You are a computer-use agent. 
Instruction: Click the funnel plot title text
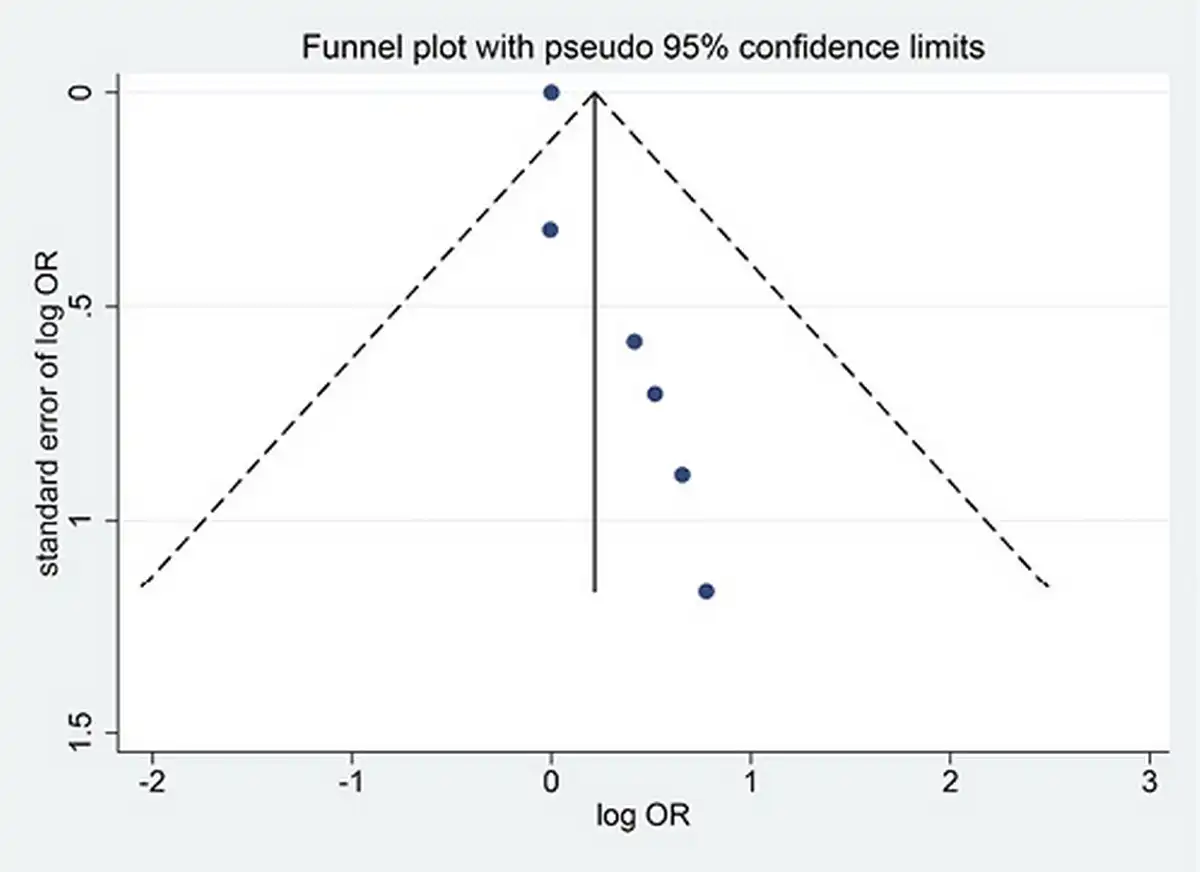644,47
